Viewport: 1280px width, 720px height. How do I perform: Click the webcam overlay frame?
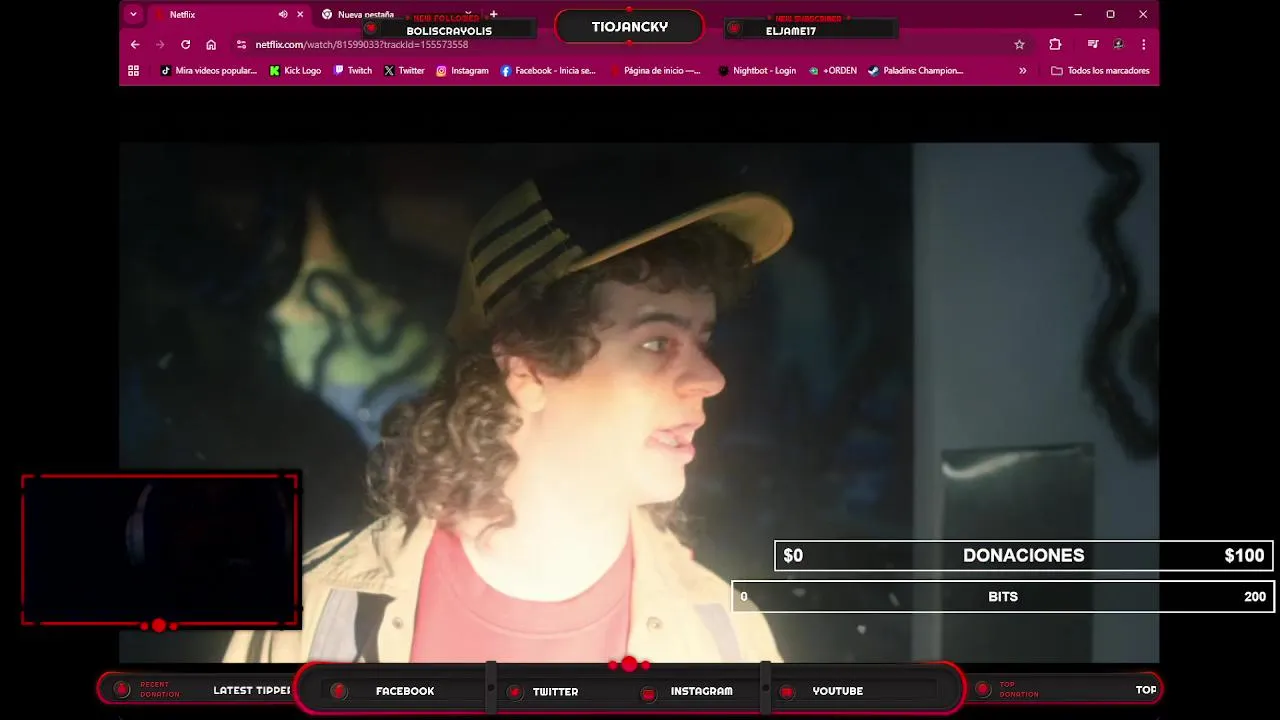point(160,551)
